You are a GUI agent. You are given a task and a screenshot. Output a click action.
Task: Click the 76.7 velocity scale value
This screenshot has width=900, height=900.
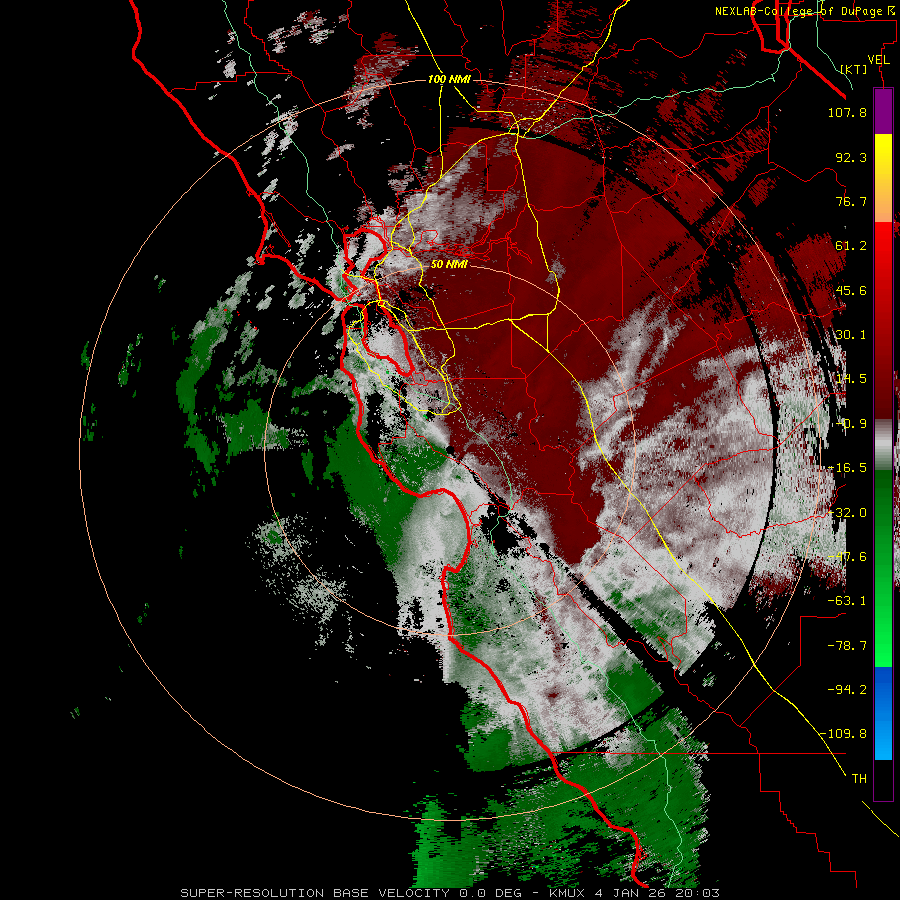(851, 201)
